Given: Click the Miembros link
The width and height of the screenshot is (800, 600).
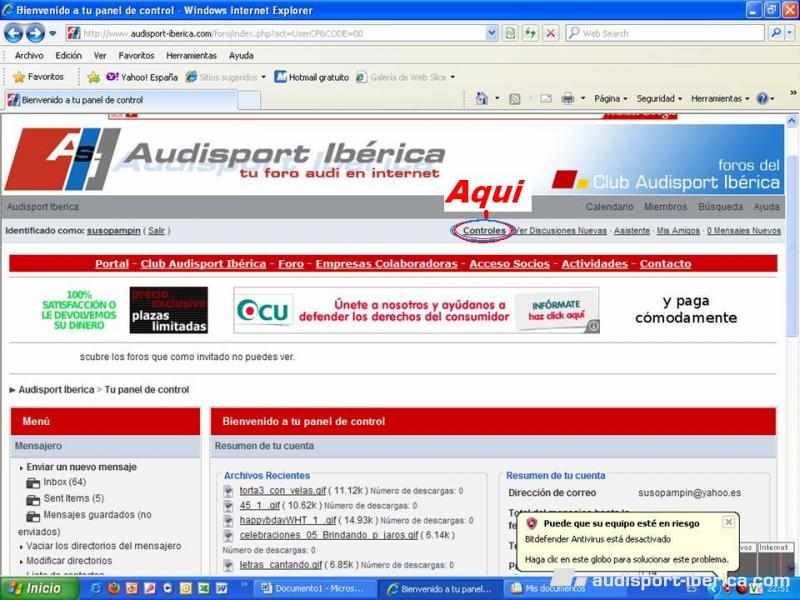Looking at the screenshot, I should pyautogui.click(x=665, y=207).
